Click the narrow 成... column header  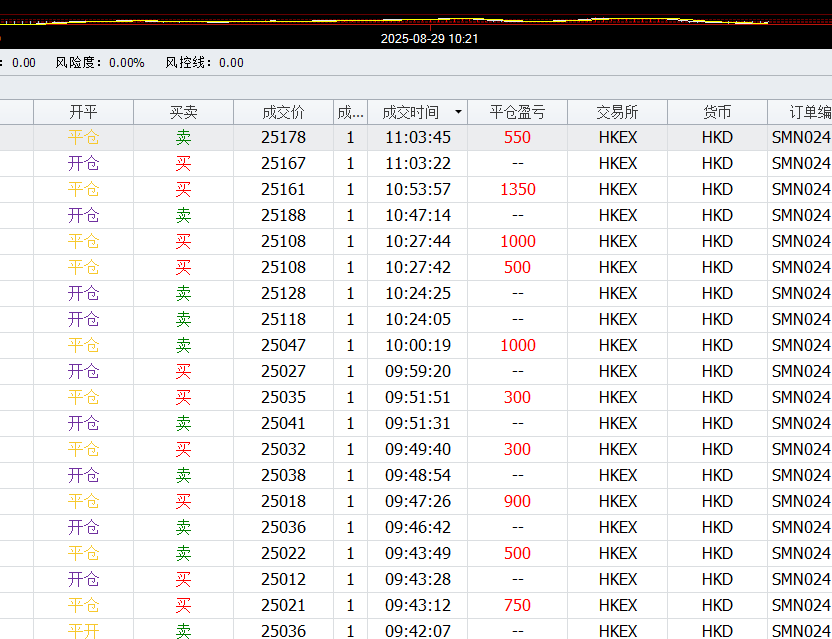(350, 113)
